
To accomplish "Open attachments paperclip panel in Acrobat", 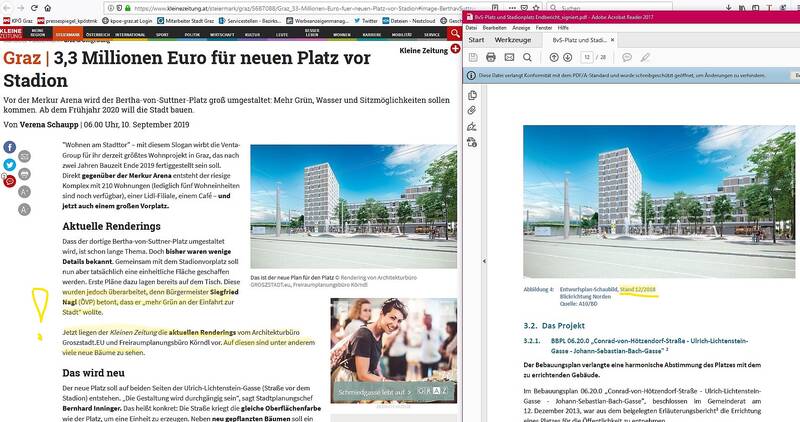I will [472, 110].
